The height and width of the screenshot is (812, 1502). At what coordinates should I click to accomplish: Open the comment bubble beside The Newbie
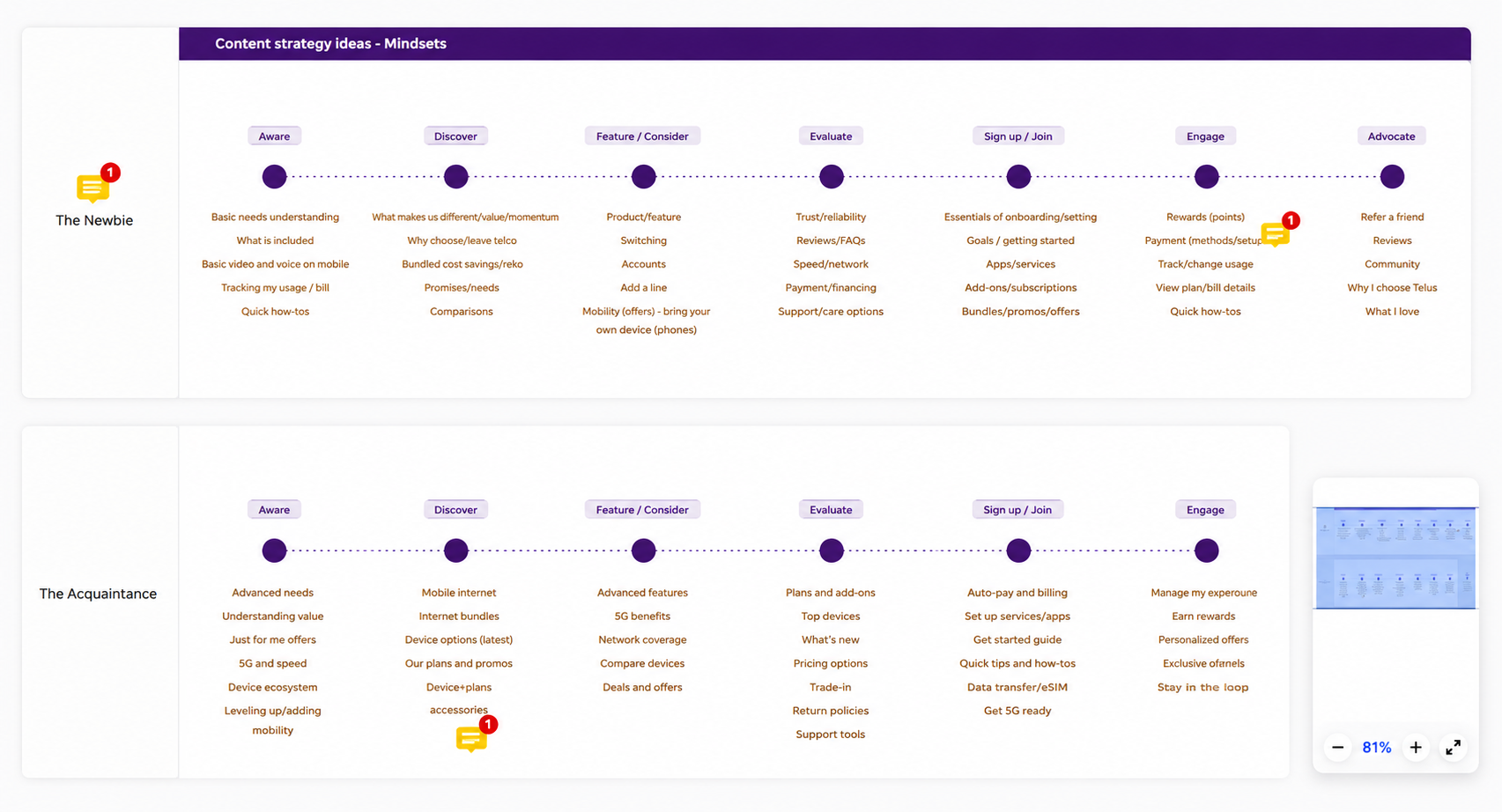tap(92, 188)
